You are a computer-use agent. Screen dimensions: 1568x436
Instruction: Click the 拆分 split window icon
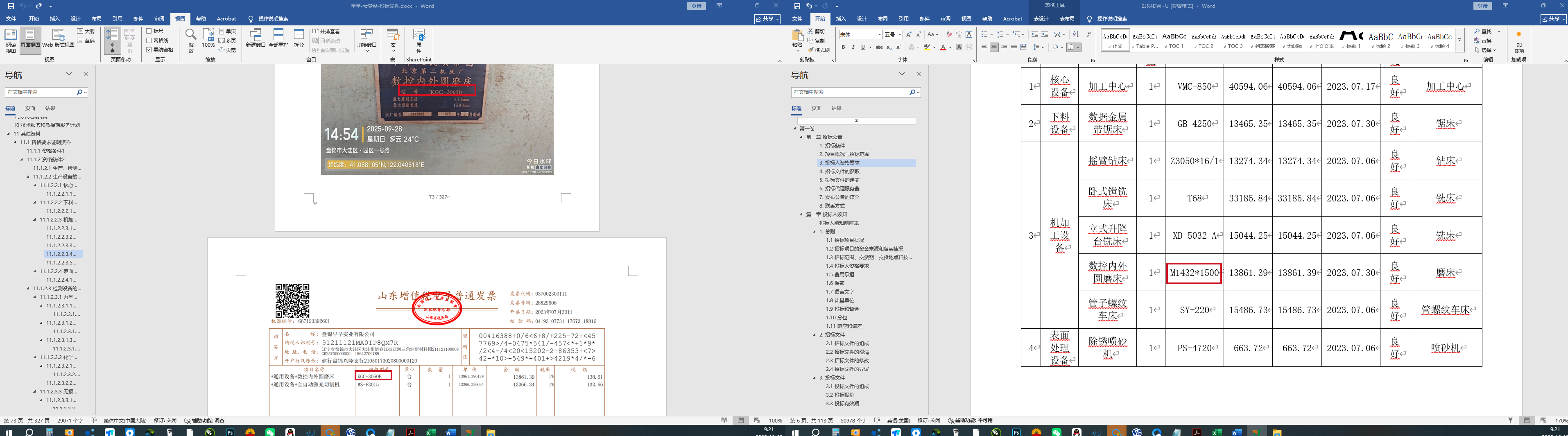pos(299,38)
